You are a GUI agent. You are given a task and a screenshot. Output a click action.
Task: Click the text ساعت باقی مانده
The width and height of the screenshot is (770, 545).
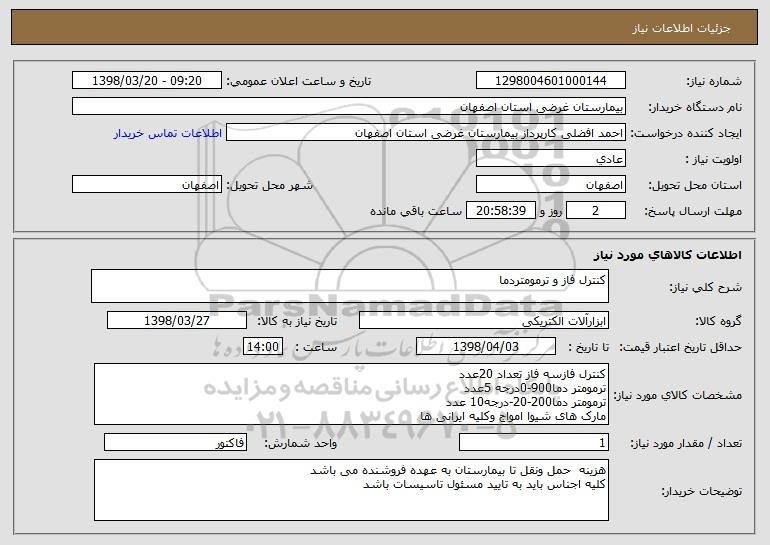pos(416,211)
